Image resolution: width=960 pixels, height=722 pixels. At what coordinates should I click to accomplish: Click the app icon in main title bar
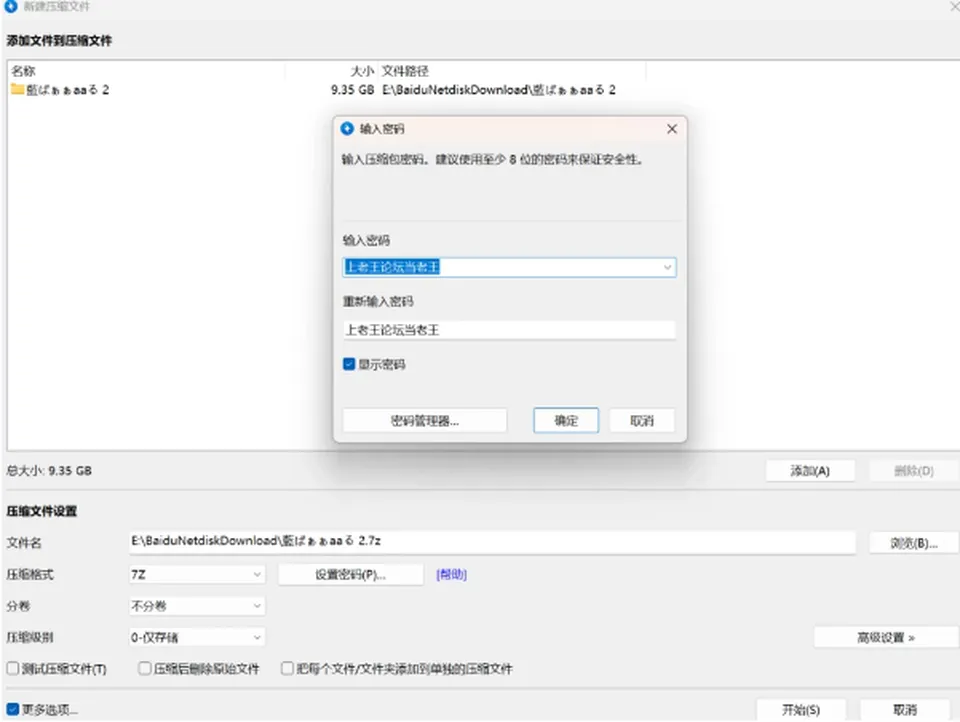coord(10,7)
